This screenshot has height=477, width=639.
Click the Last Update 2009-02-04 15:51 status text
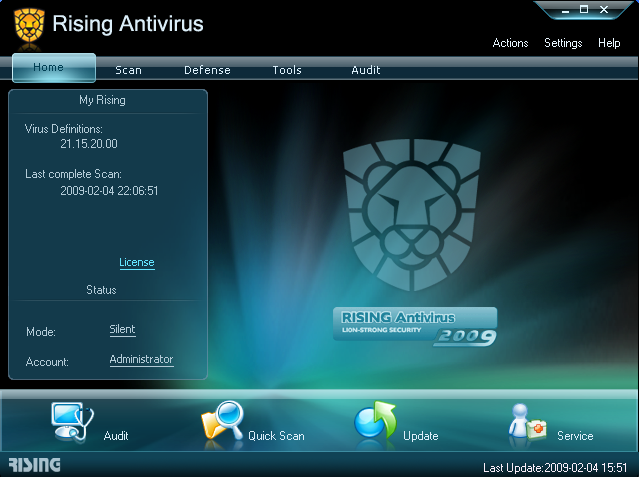[x=555, y=467]
